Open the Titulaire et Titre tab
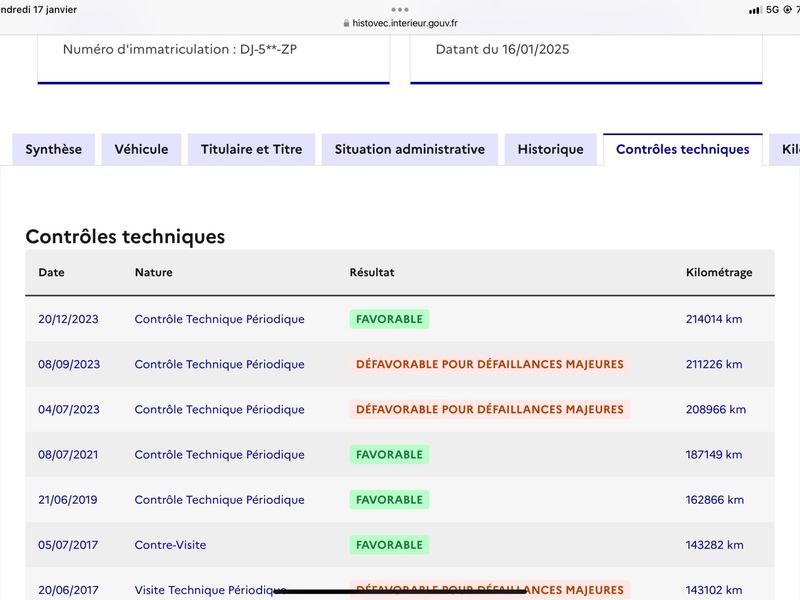The height and width of the screenshot is (600, 800). tap(252, 149)
